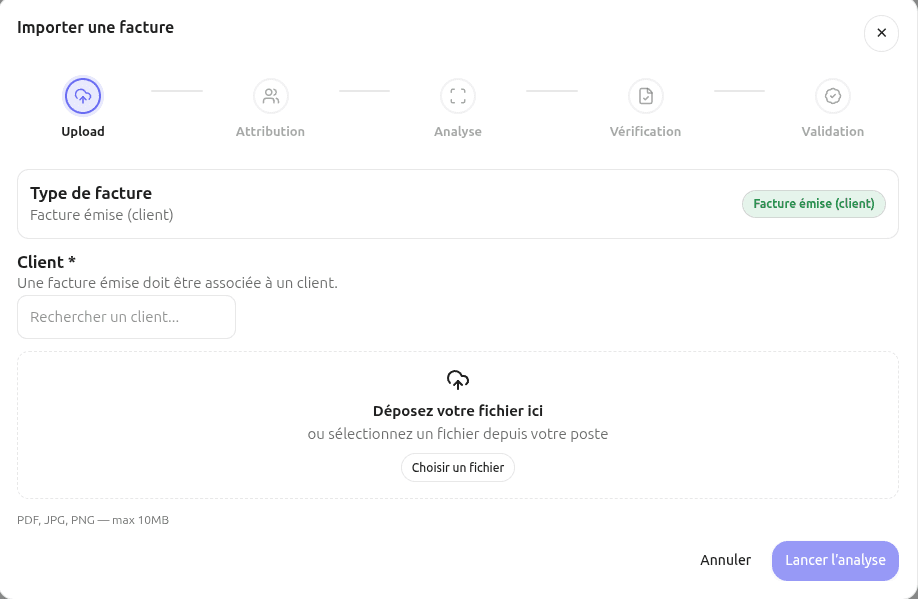Select the Validation step label

tap(833, 131)
